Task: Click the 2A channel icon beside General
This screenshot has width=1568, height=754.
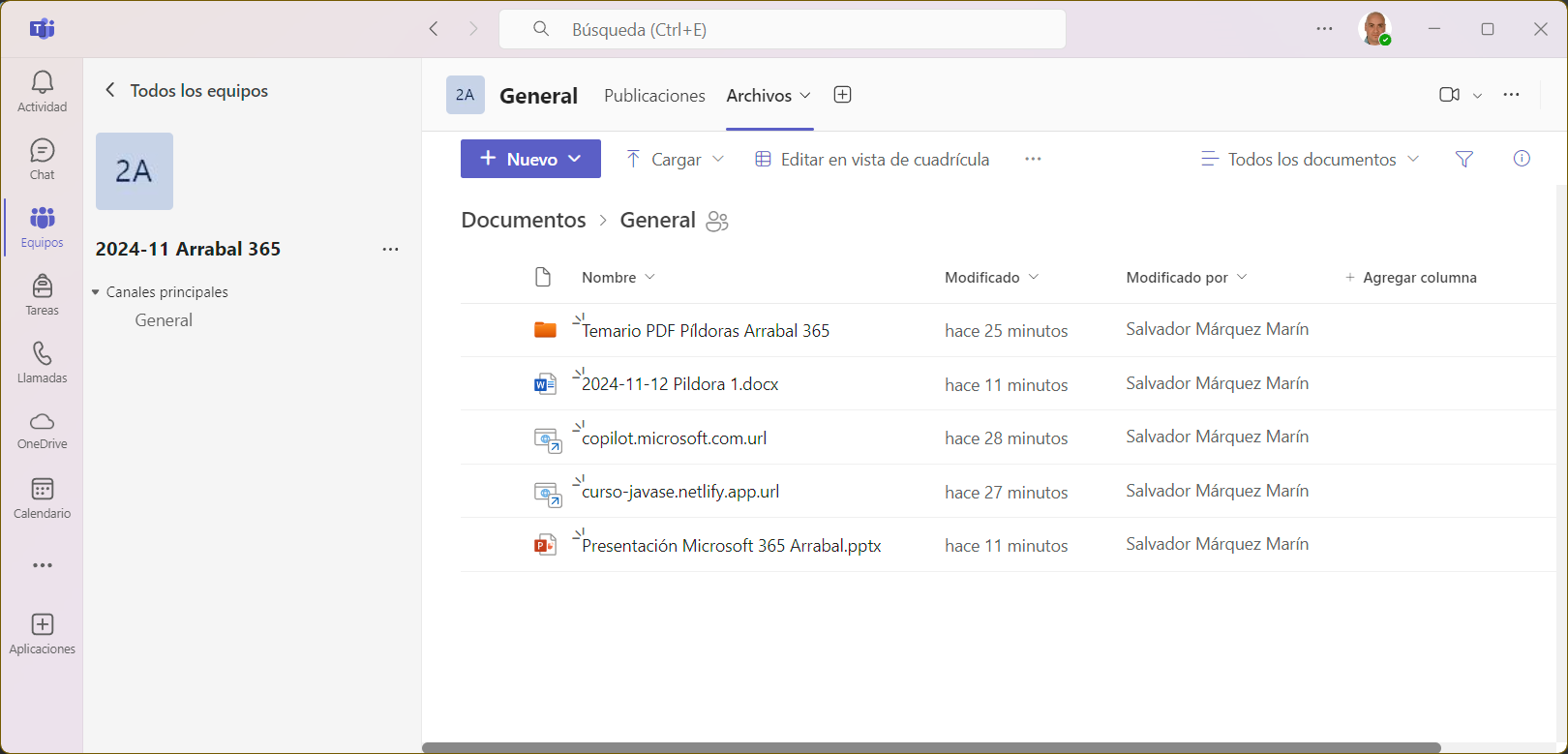Action: [466, 95]
